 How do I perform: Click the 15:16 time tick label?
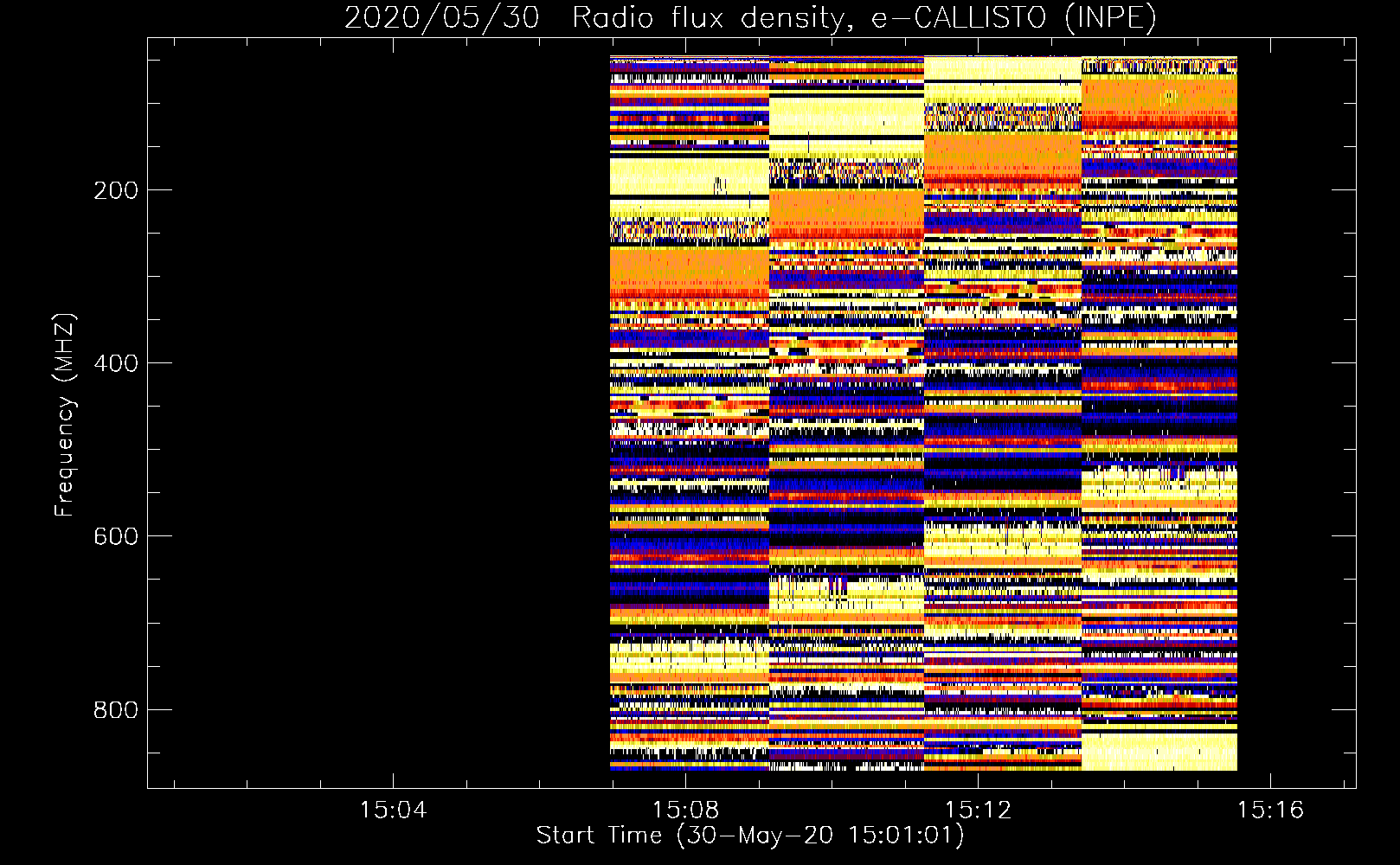(x=1270, y=811)
